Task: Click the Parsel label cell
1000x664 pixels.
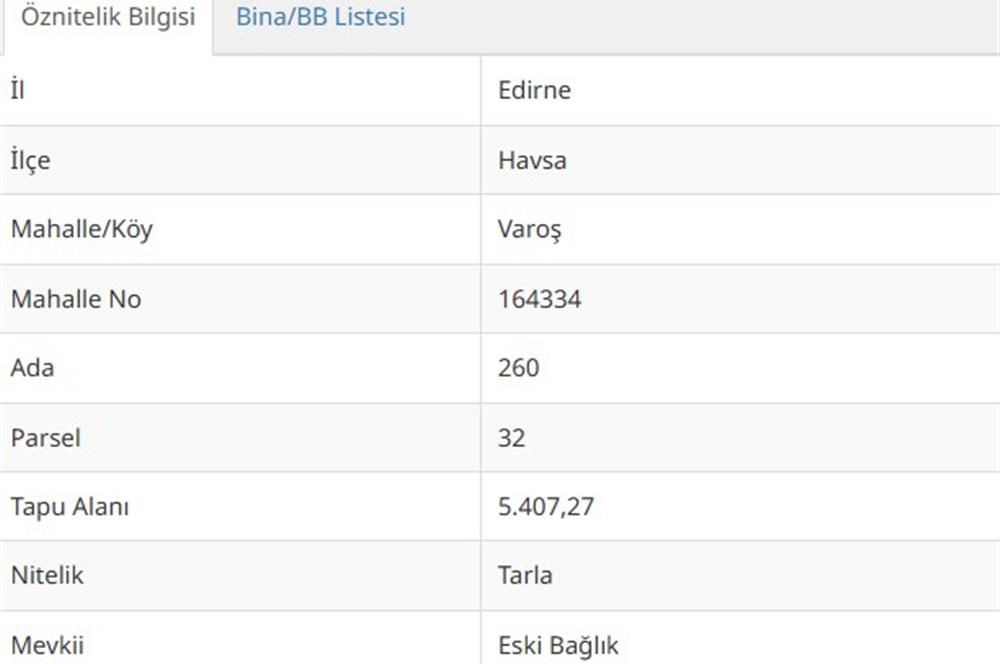Action: tap(240, 438)
